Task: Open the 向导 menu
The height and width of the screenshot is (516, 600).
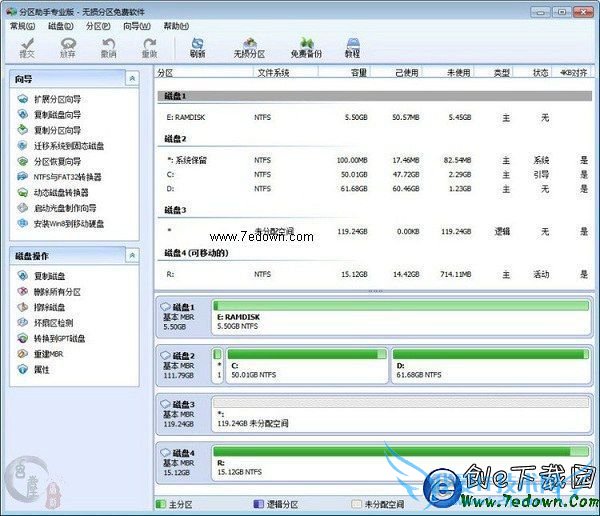Action: click(137, 26)
